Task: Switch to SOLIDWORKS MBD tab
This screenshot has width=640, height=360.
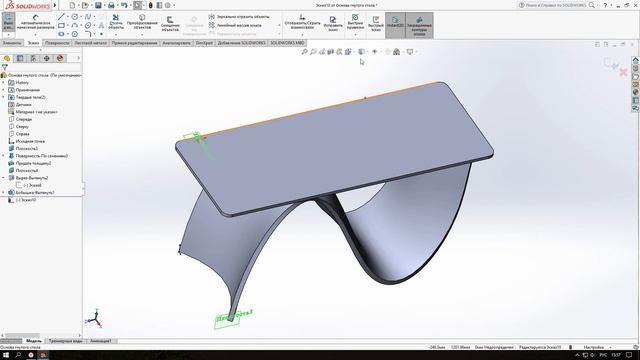Action: click(287, 43)
